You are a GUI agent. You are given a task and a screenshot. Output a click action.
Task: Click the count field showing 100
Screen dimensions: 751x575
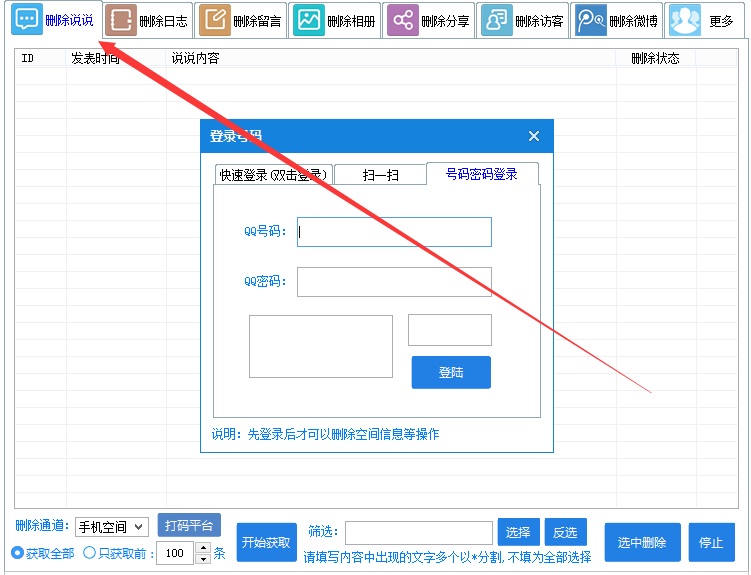coord(175,553)
